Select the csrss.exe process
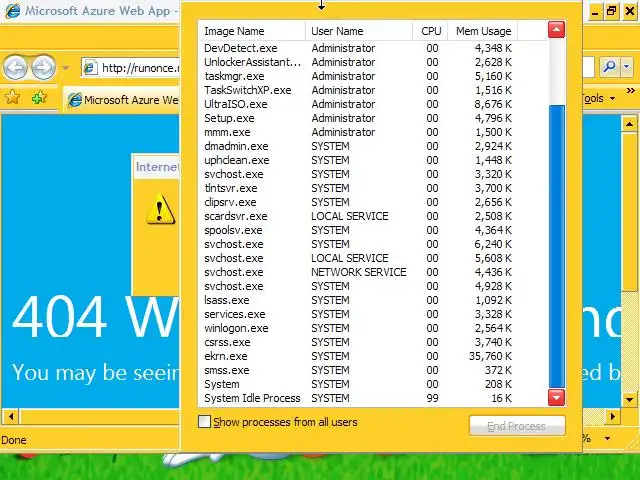Screen dimensions: 640x480 pyautogui.click(x=358, y=342)
